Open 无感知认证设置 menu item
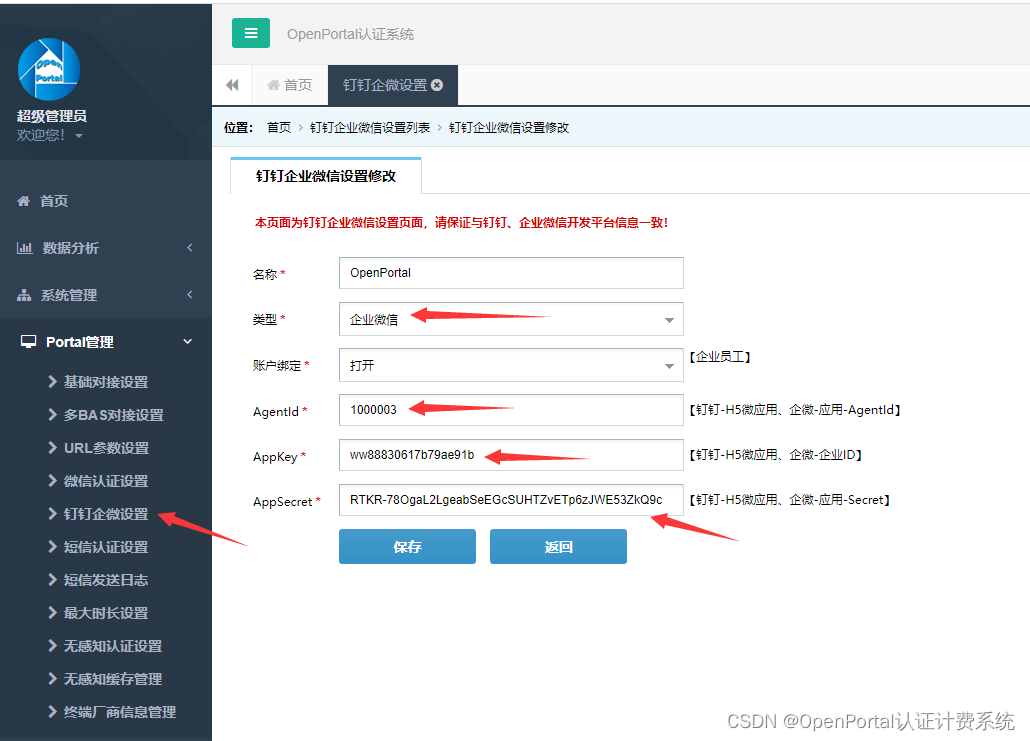The height and width of the screenshot is (741, 1030). click(112, 646)
